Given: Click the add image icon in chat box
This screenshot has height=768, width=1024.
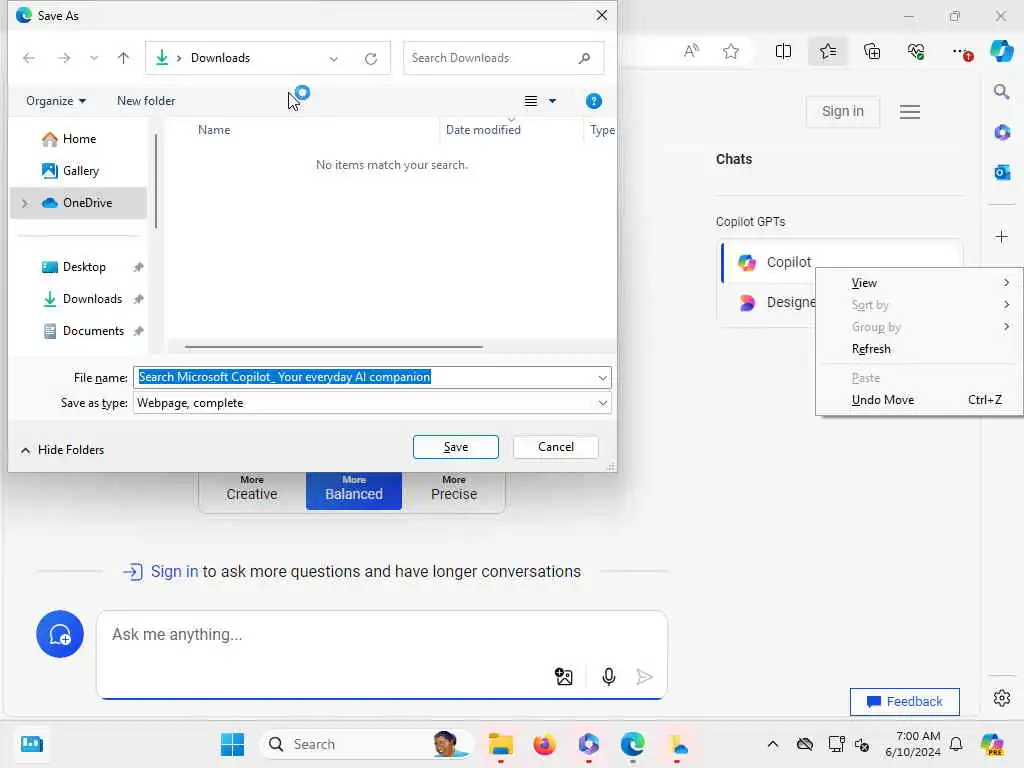Looking at the screenshot, I should tap(564, 677).
